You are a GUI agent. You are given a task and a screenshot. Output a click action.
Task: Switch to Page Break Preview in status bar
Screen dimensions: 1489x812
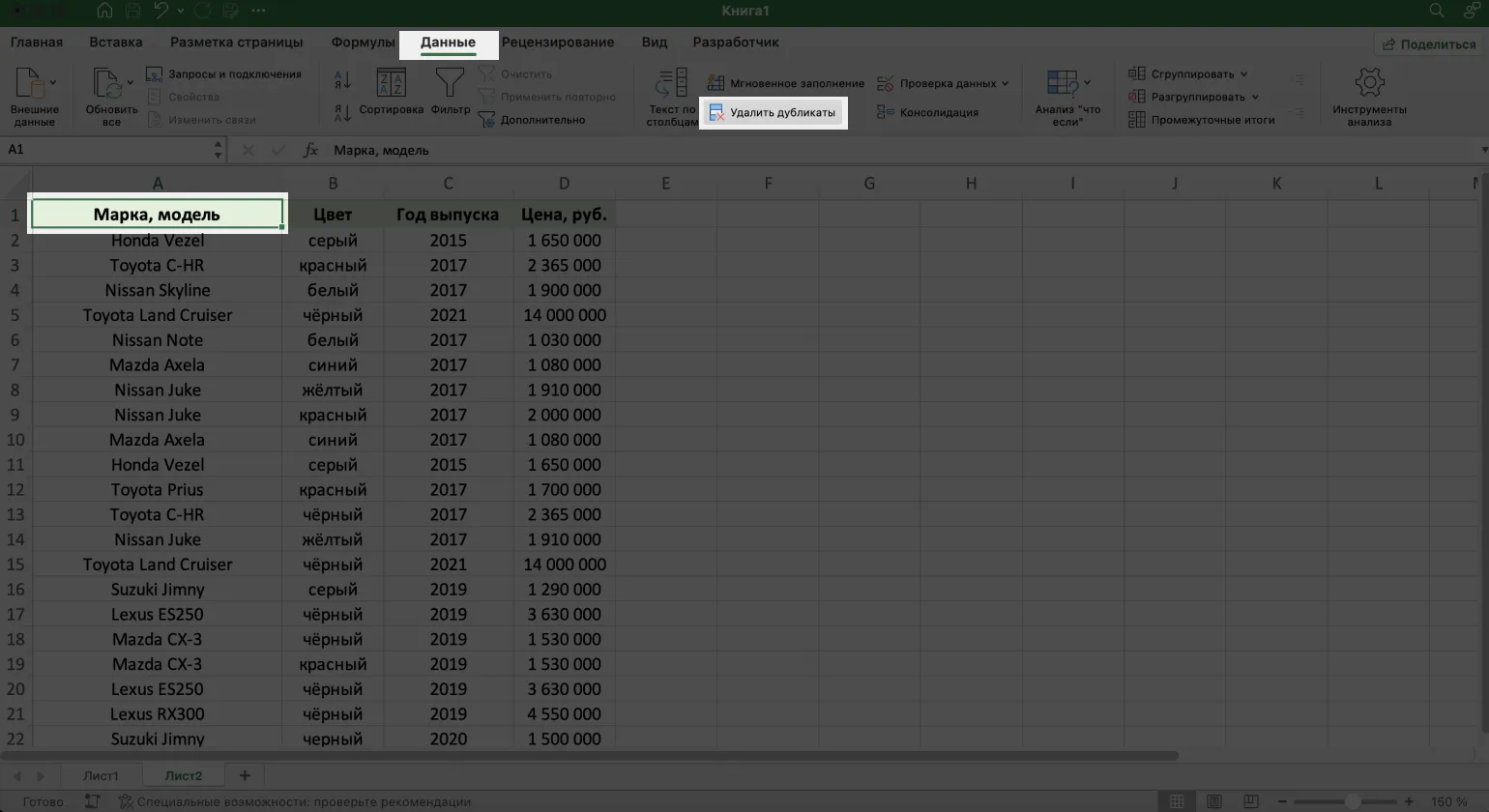coord(1250,801)
